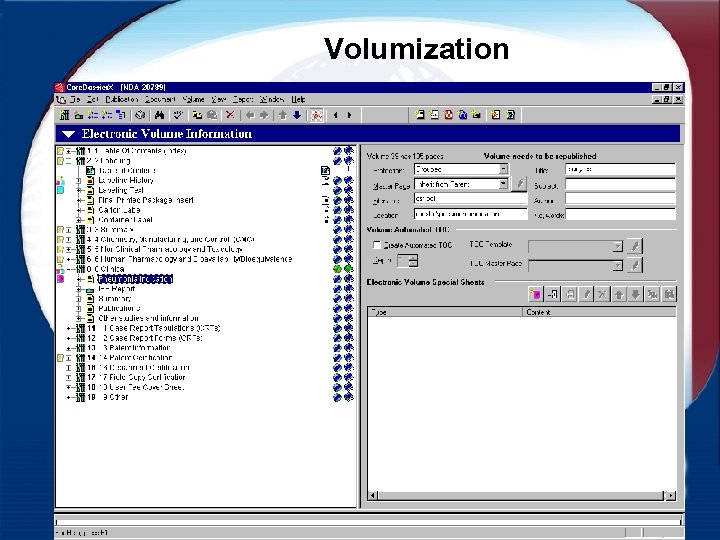Open the Volume menu
This screenshot has width=720, height=540.
pos(193,99)
